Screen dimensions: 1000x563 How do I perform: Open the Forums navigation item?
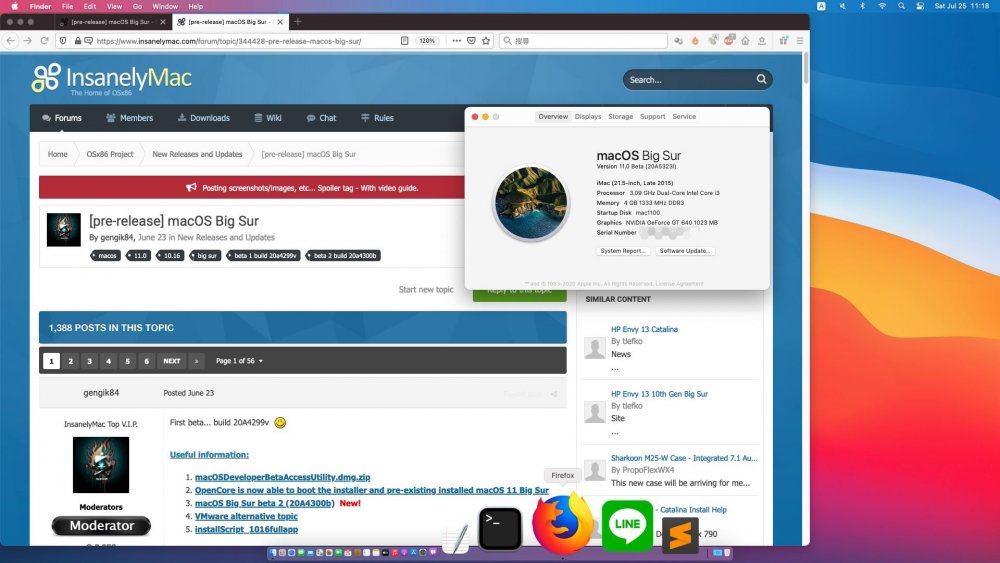pyautogui.click(x=62, y=118)
